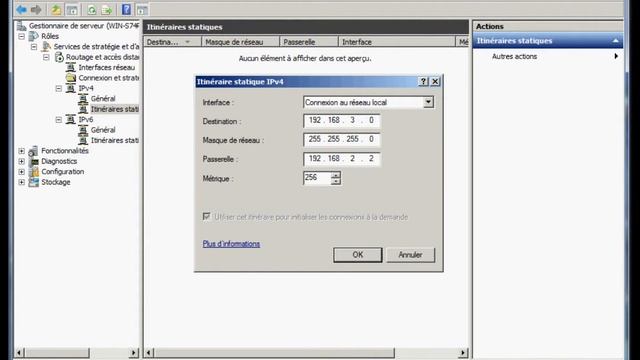This screenshot has height=360, width=640.
Task: Click the Export list toolbar icon
Action: click(x=107, y=9)
